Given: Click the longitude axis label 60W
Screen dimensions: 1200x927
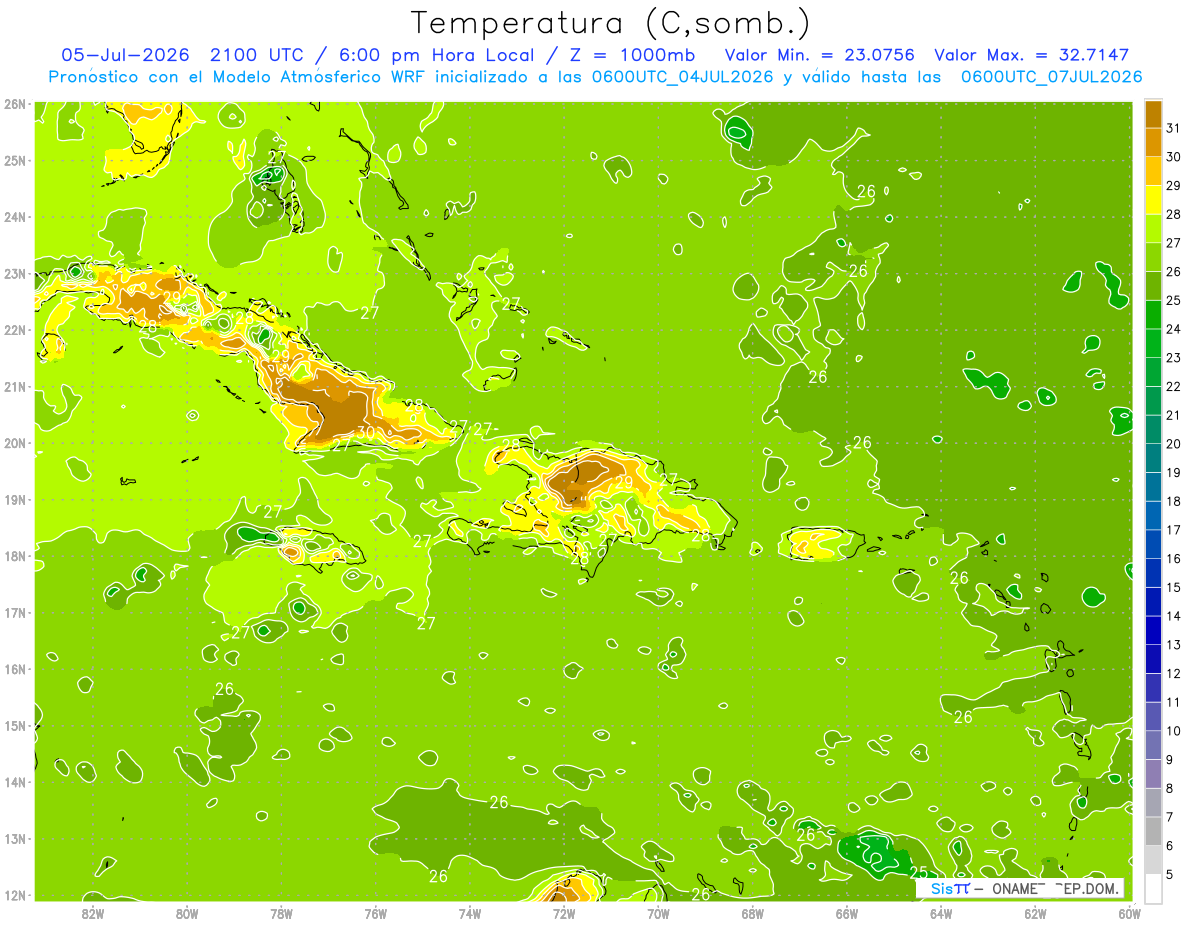Looking at the screenshot, I should point(1129,913).
